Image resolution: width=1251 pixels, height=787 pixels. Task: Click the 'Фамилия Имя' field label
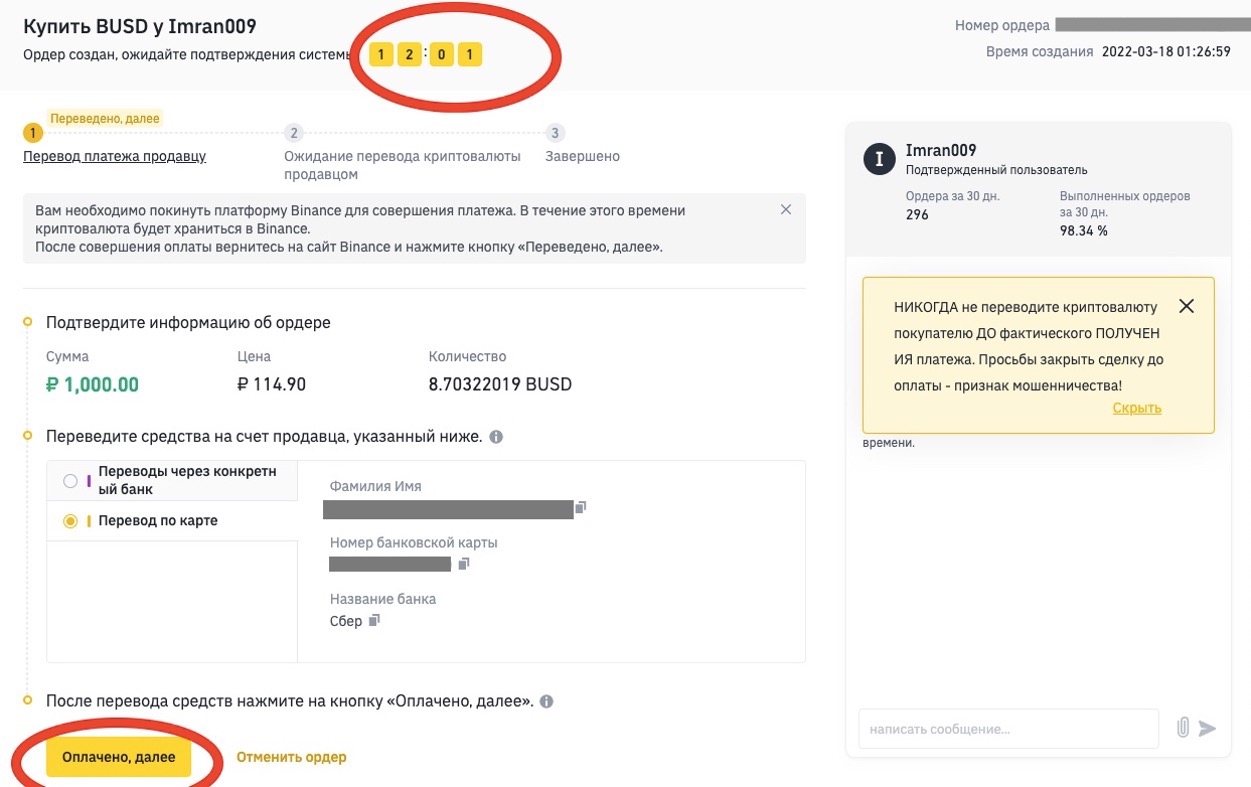pos(376,487)
